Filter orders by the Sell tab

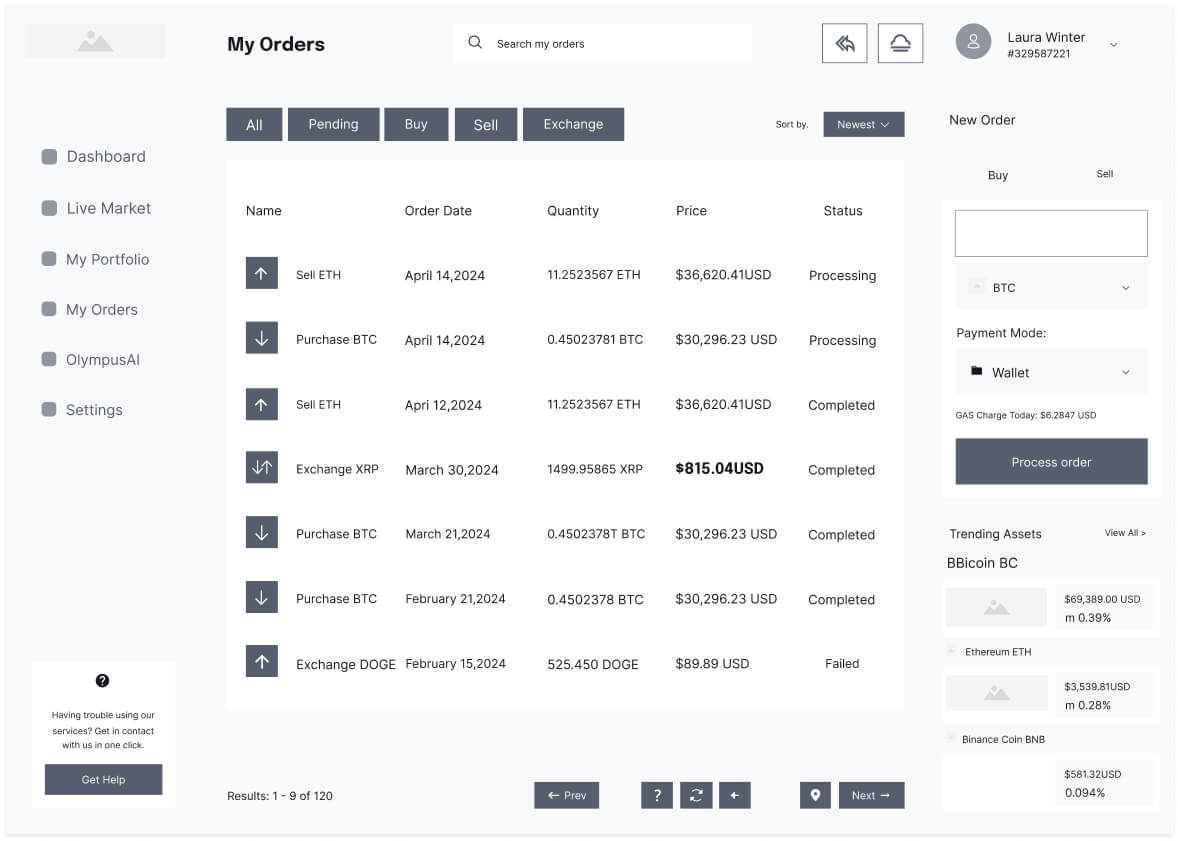485,124
